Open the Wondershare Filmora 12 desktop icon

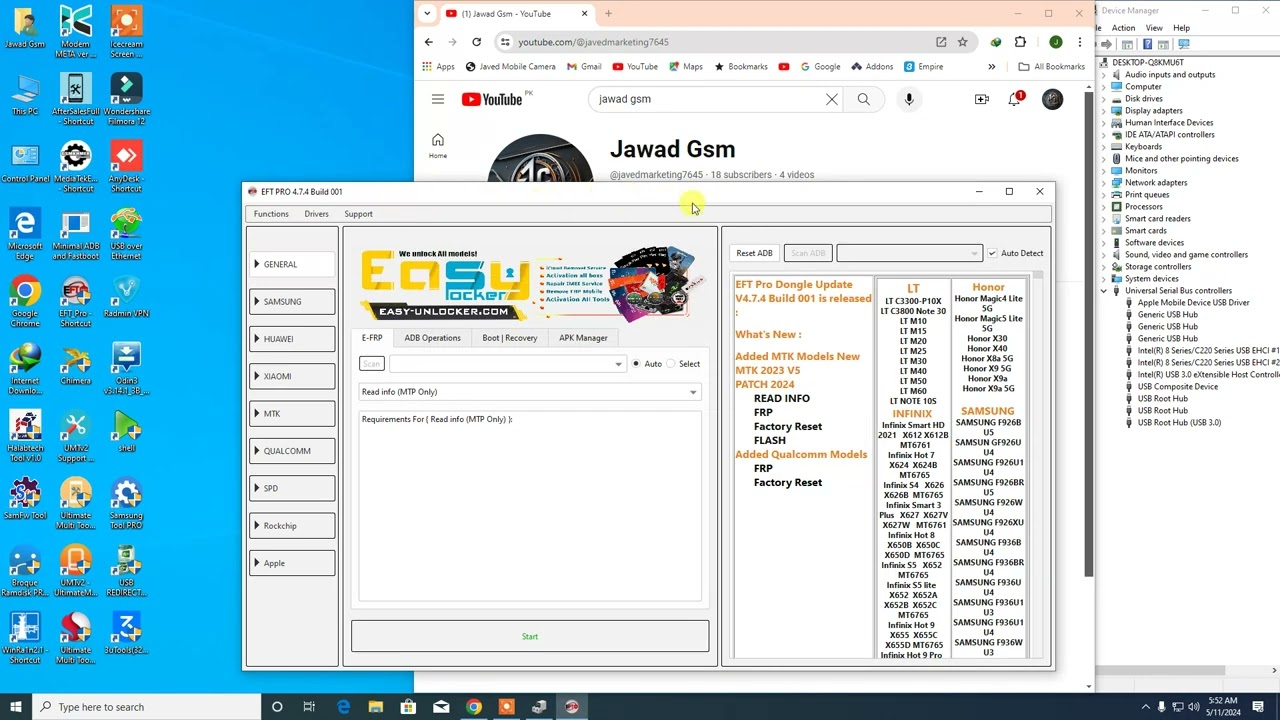tap(126, 100)
